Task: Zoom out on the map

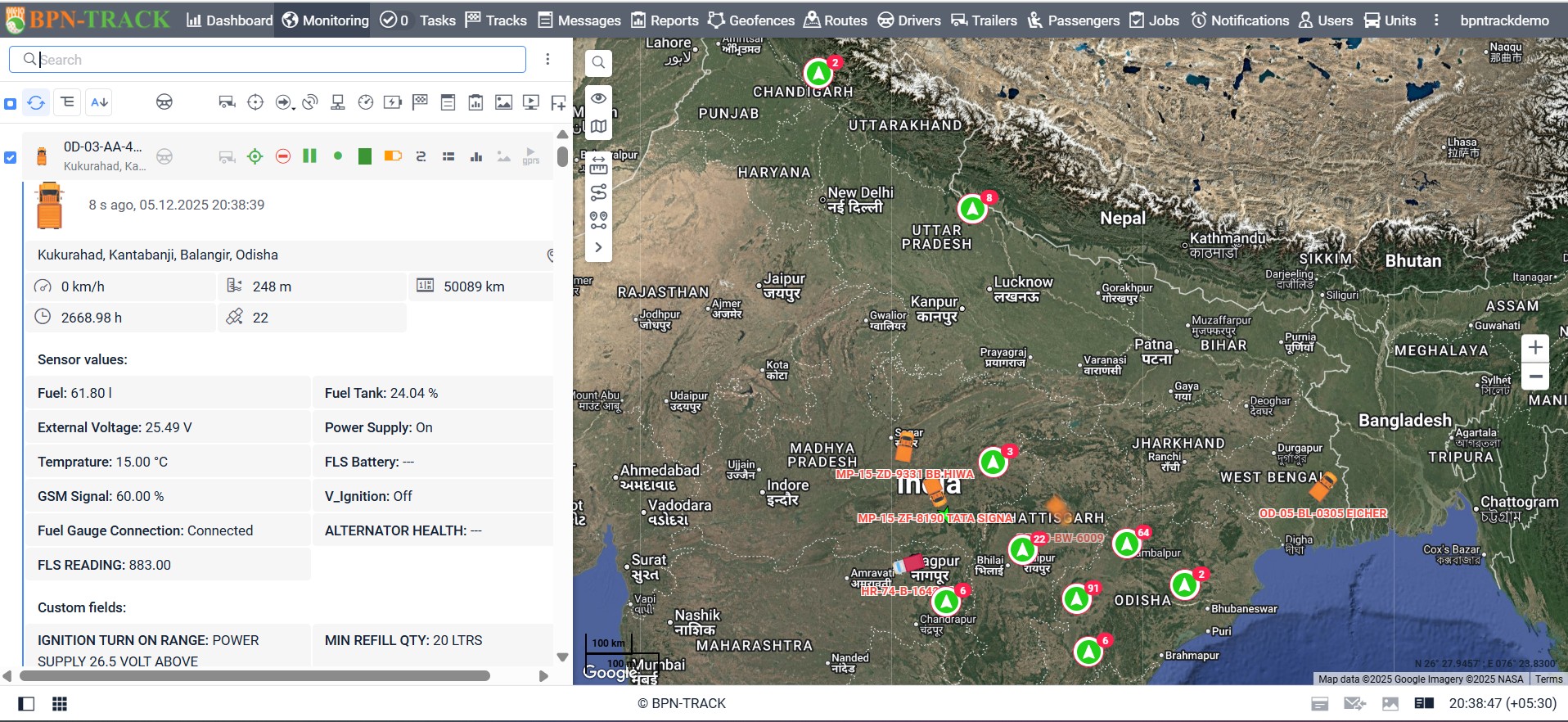Action: 1535,377
